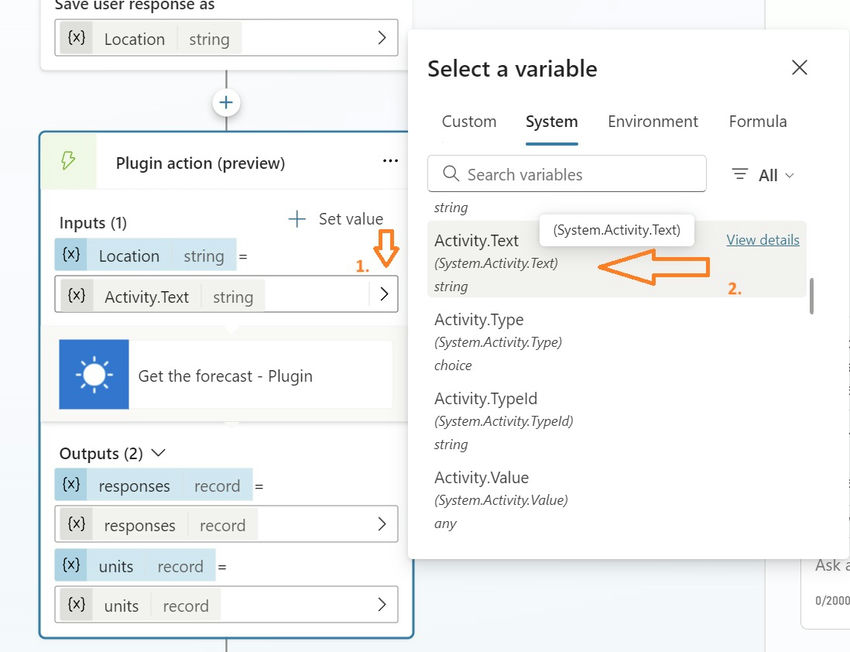Open the All filter dropdown
This screenshot has width=850, height=652.
point(763,175)
